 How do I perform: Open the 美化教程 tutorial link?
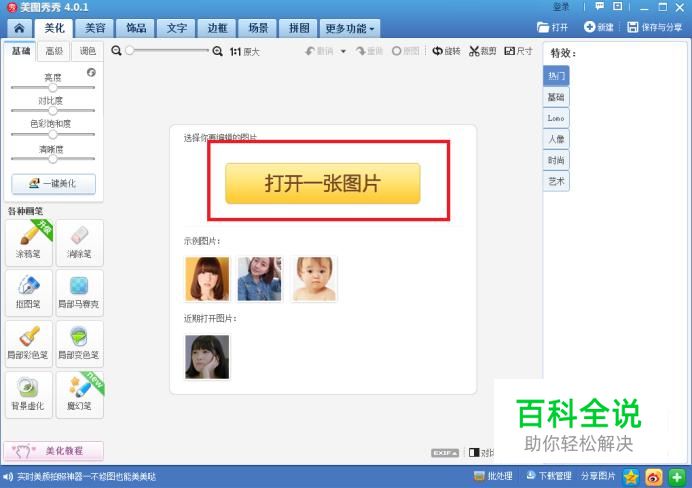point(54,451)
